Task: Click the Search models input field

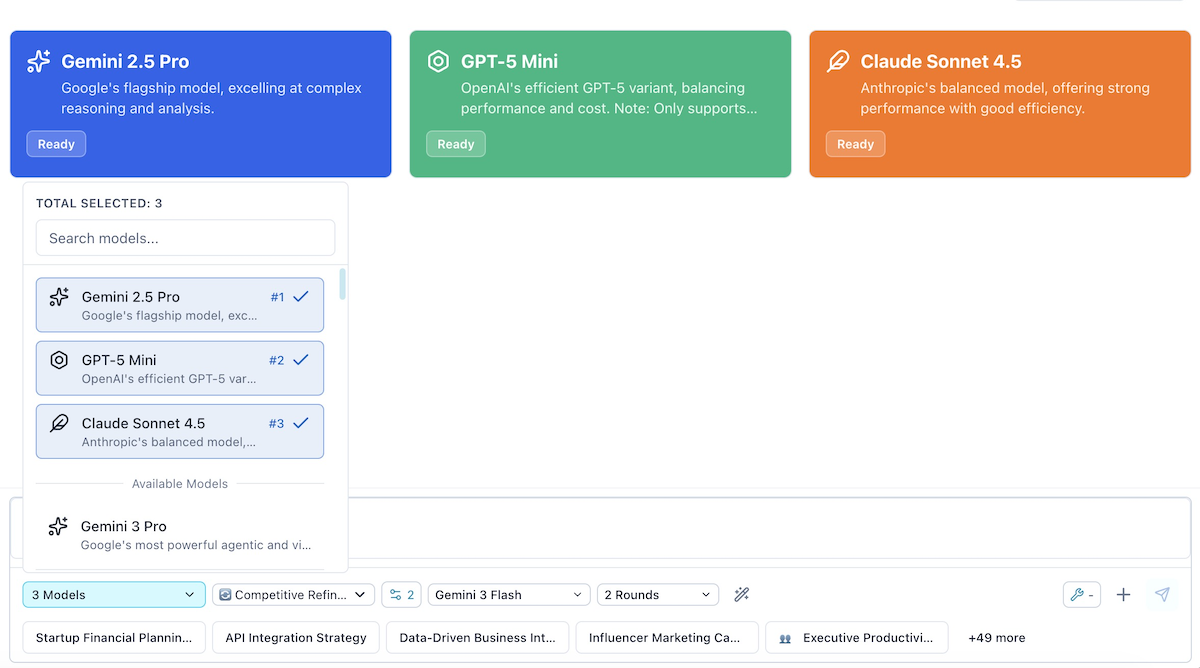Action: tap(185, 238)
